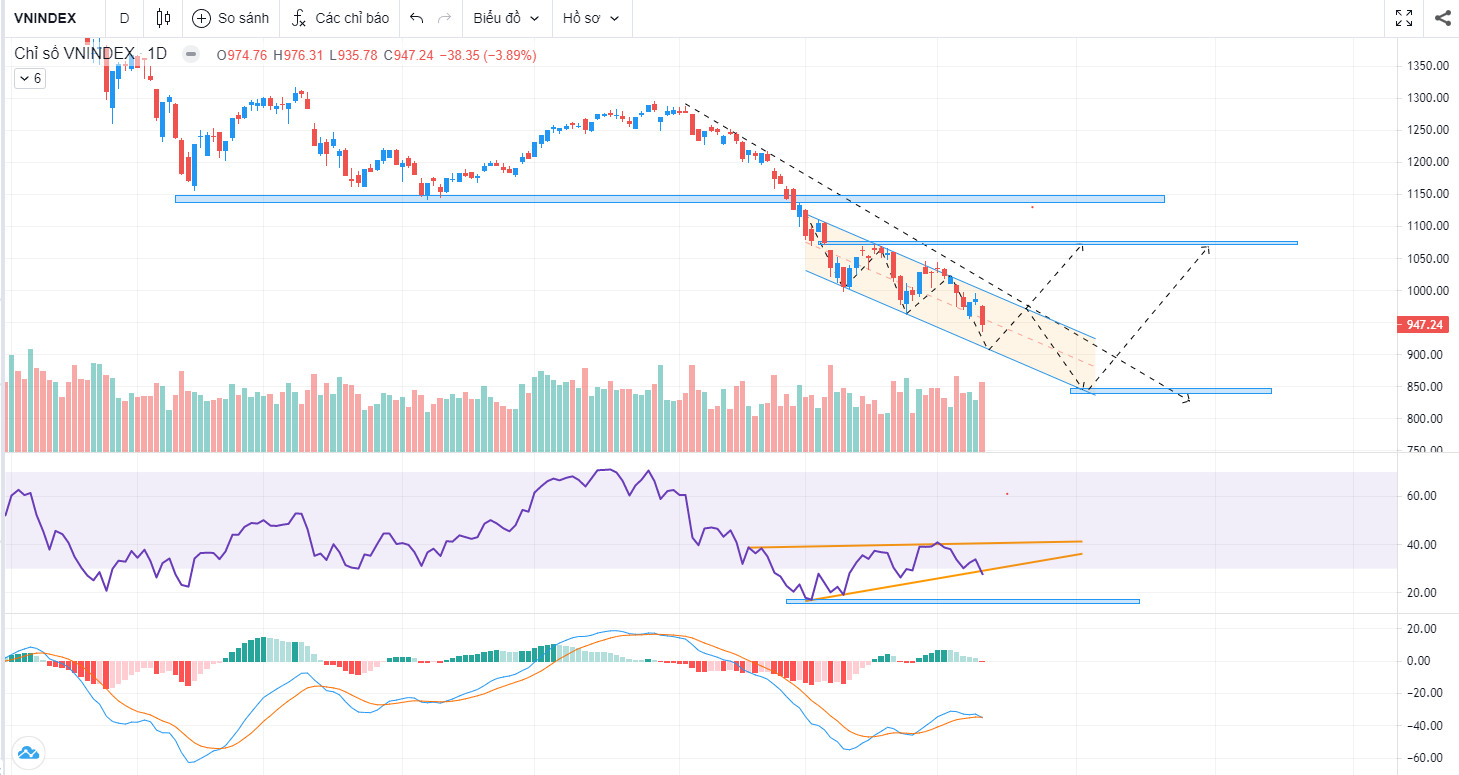Undo the last chart action
The width and height of the screenshot is (1459, 775).
click(x=417, y=18)
